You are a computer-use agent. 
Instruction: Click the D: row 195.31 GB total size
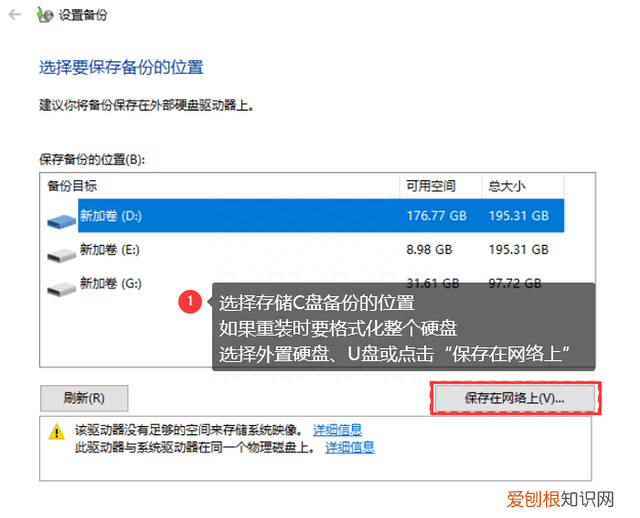[x=519, y=216]
